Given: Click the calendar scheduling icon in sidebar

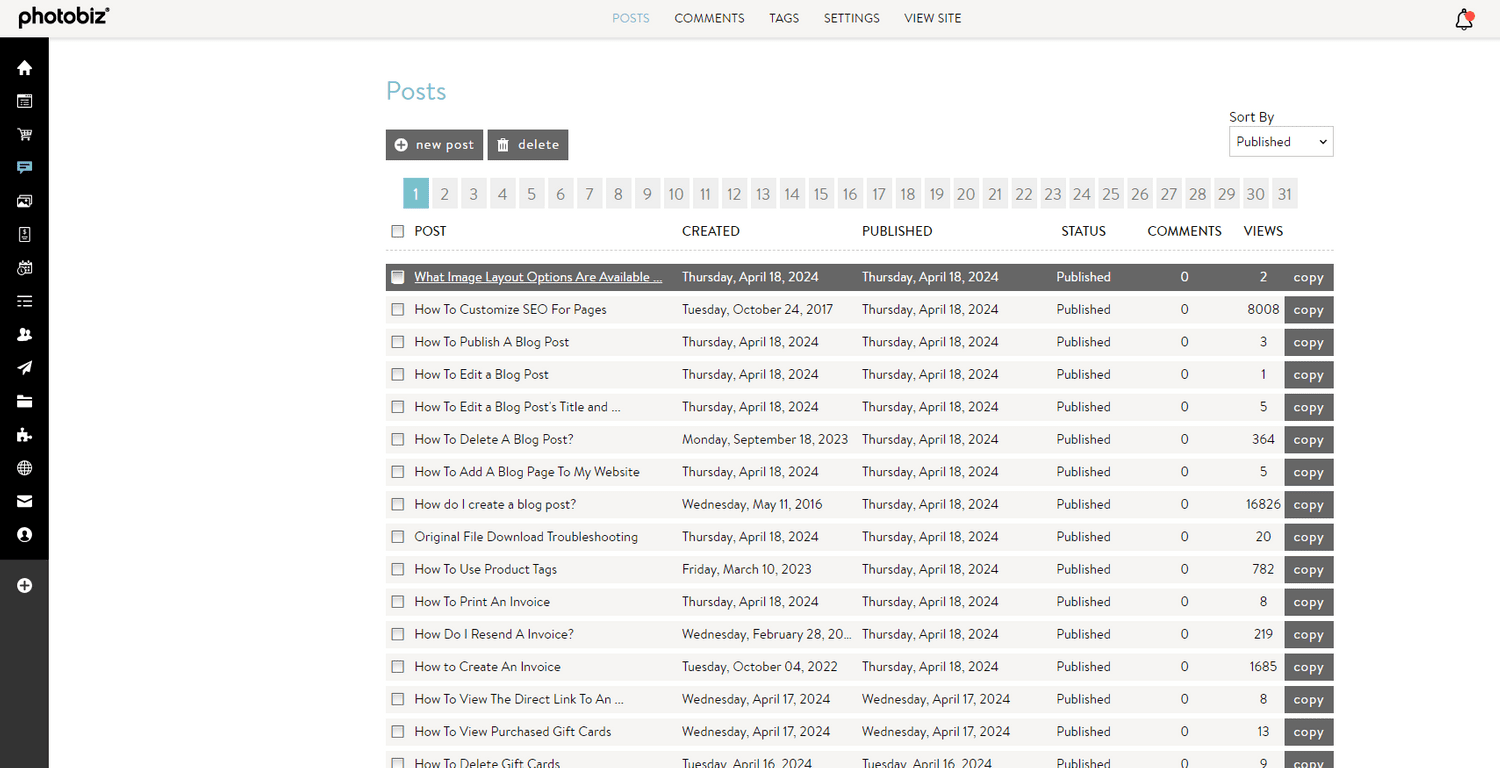Looking at the screenshot, I should point(24,268).
